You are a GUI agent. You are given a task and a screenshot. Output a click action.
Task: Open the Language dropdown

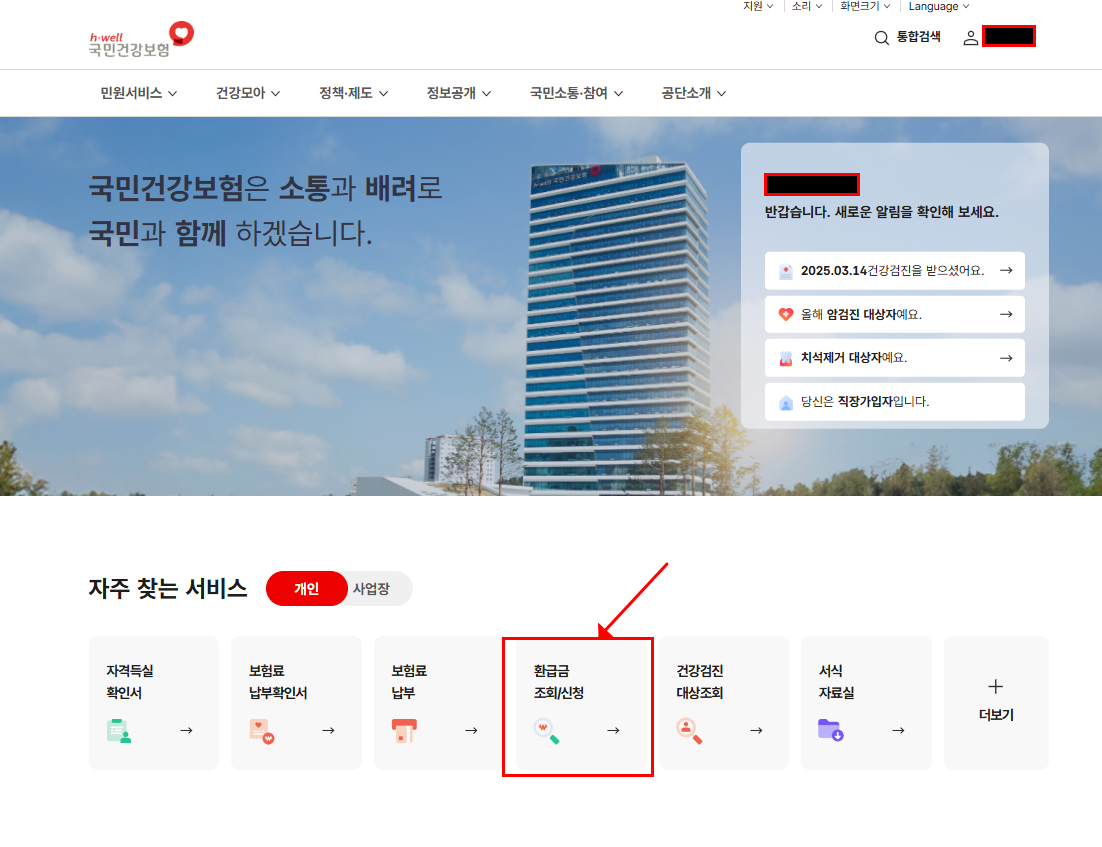pos(937,6)
